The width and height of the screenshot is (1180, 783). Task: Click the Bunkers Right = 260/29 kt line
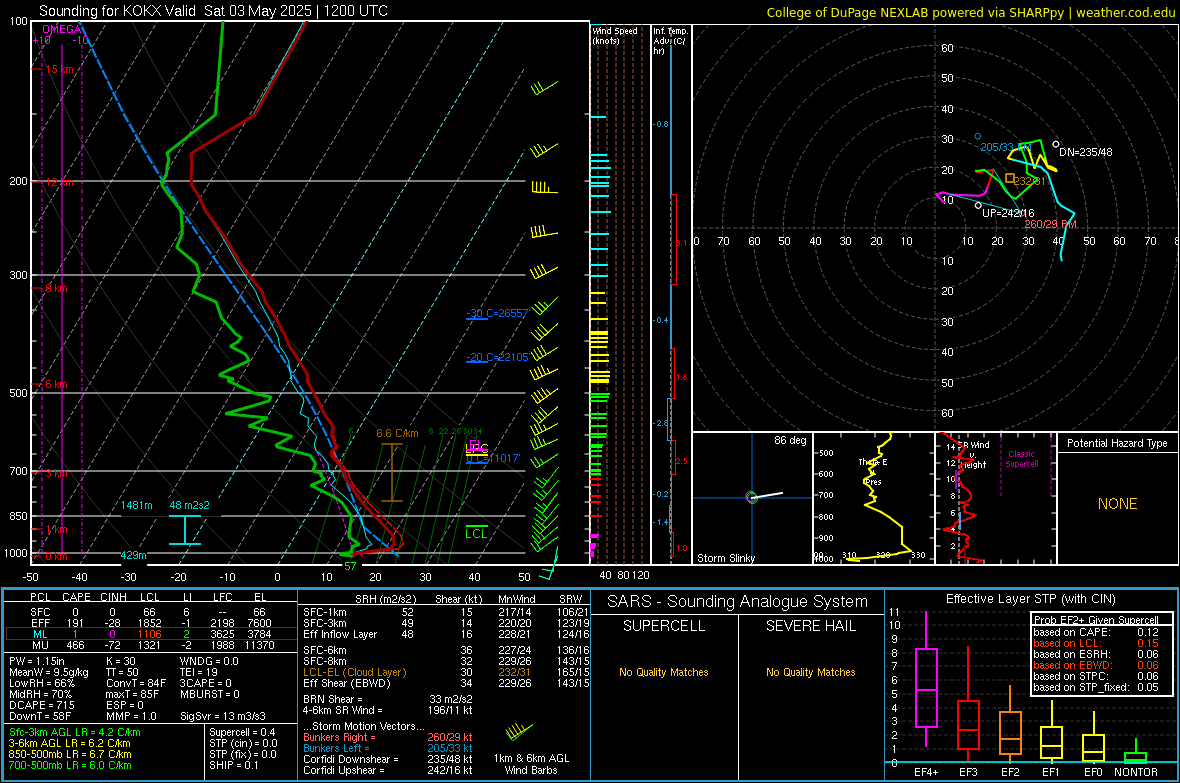point(388,737)
